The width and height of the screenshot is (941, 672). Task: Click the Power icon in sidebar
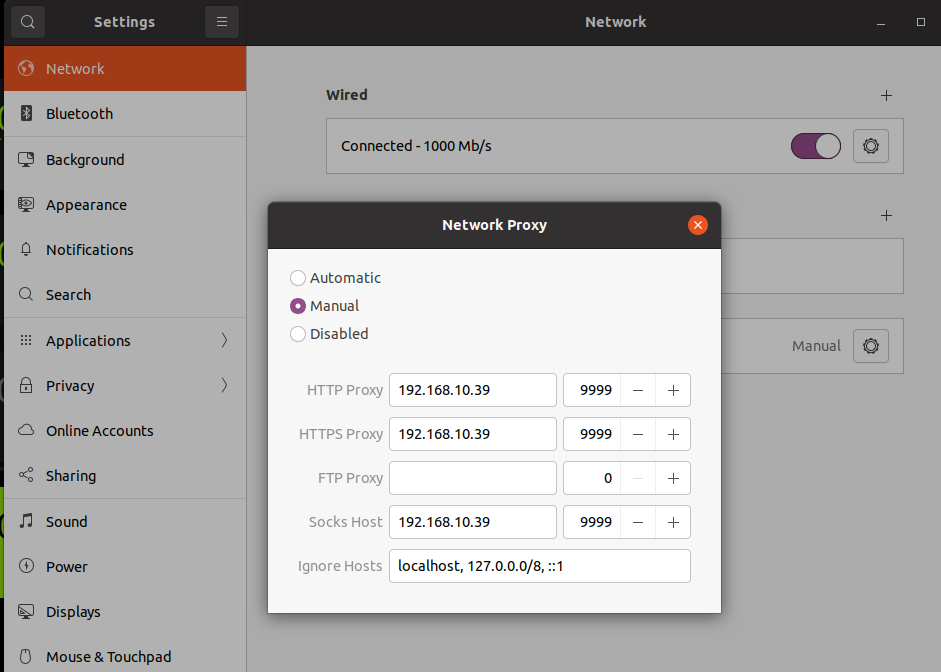(x=26, y=566)
